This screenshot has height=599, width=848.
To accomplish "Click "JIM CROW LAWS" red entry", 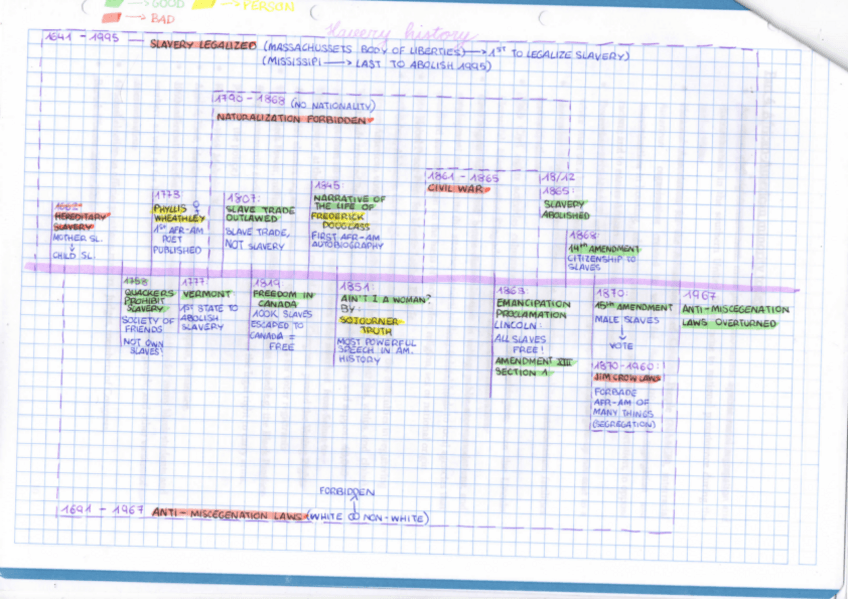I will (x=627, y=378).
